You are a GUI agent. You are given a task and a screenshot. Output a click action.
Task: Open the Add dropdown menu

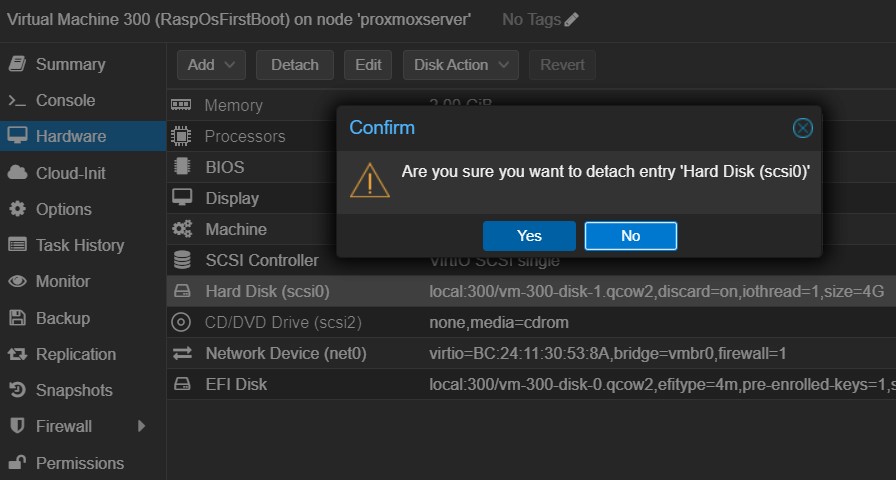[211, 65]
